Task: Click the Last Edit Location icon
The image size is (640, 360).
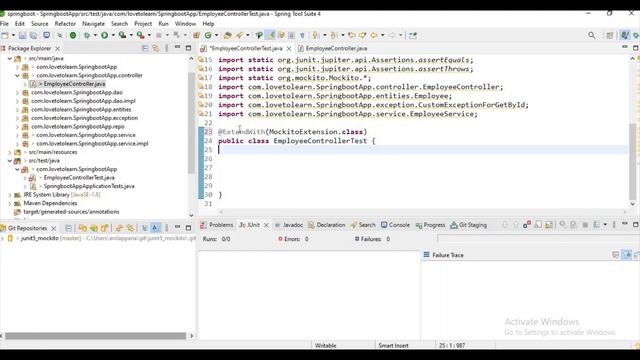Action: point(352,36)
